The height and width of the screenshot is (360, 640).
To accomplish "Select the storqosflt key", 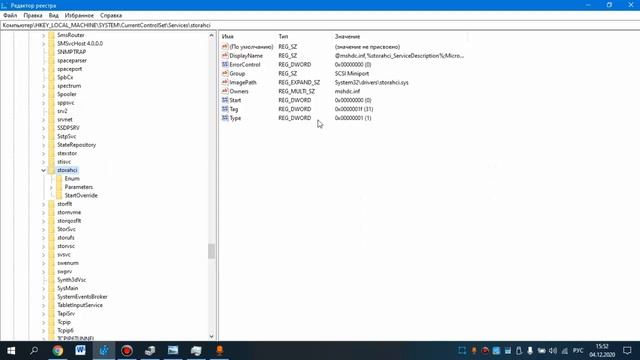I will pos(69,221).
